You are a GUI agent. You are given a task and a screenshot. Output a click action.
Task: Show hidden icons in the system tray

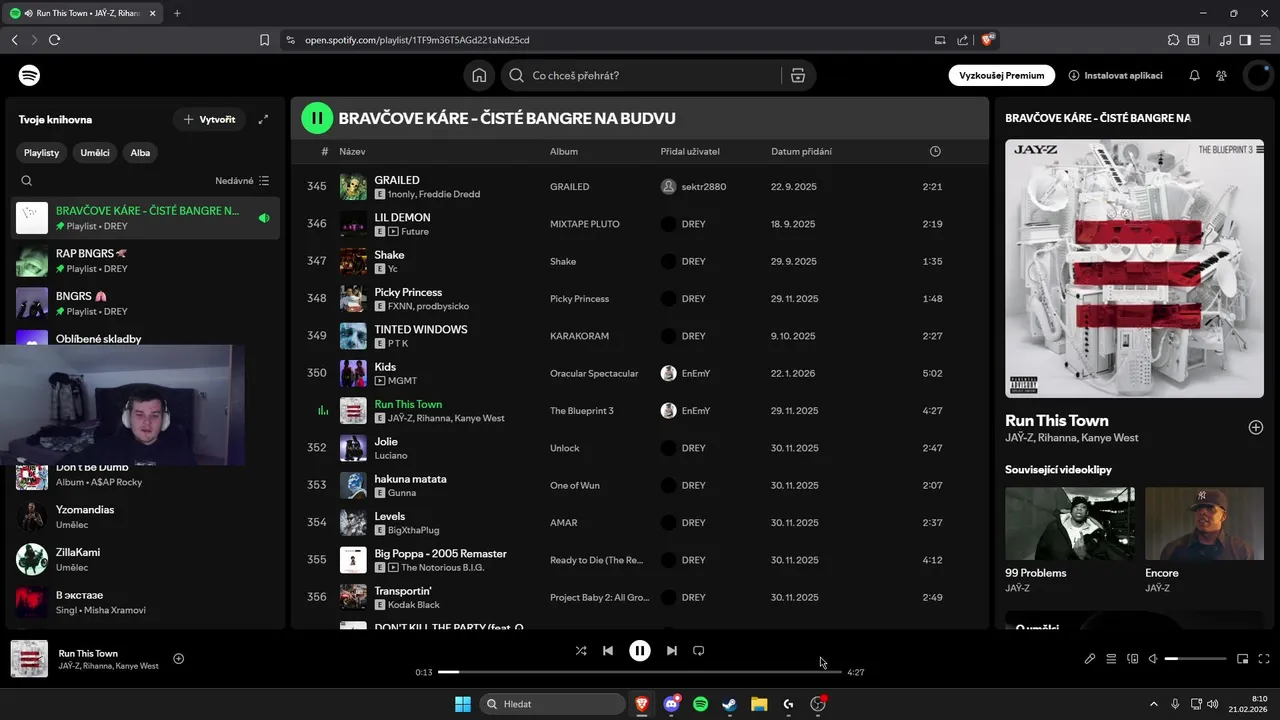tap(1153, 704)
